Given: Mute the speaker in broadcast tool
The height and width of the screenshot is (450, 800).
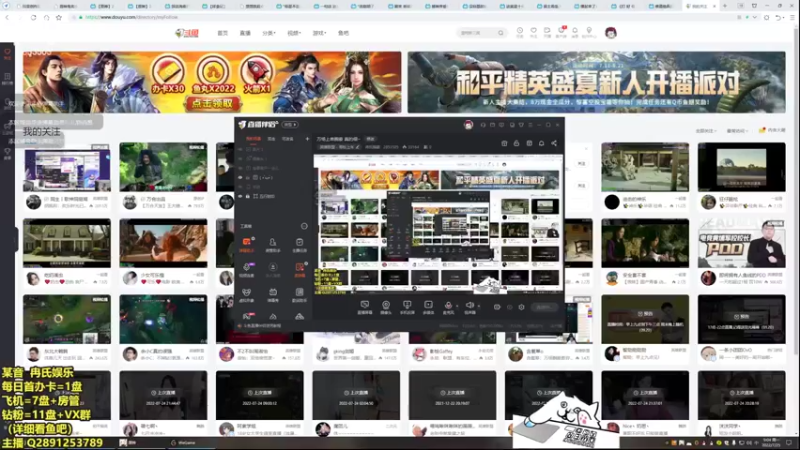Looking at the screenshot, I should click(469, 305).
